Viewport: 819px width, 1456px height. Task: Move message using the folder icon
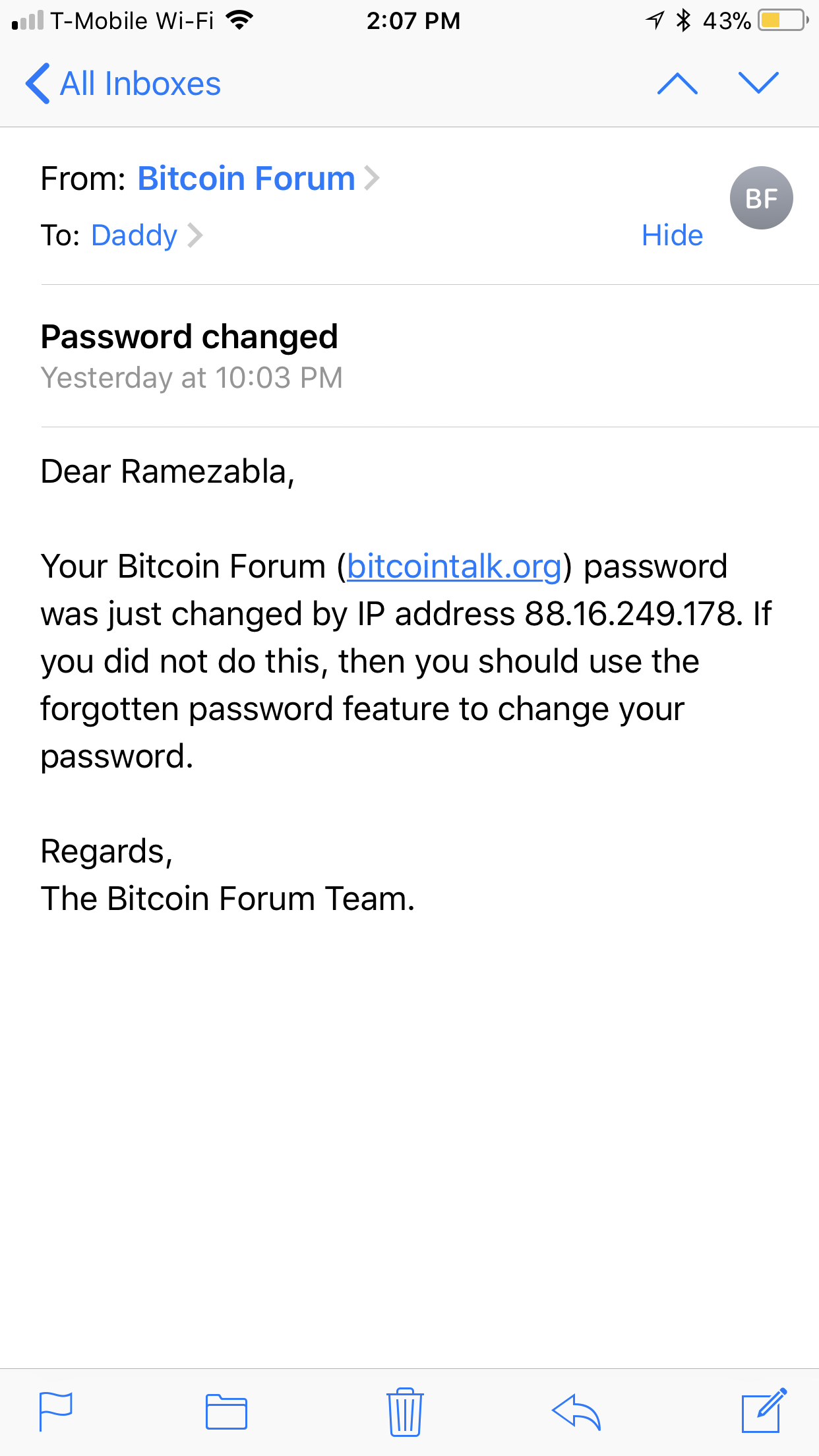pyautogui.click(x=226, y=1412)
